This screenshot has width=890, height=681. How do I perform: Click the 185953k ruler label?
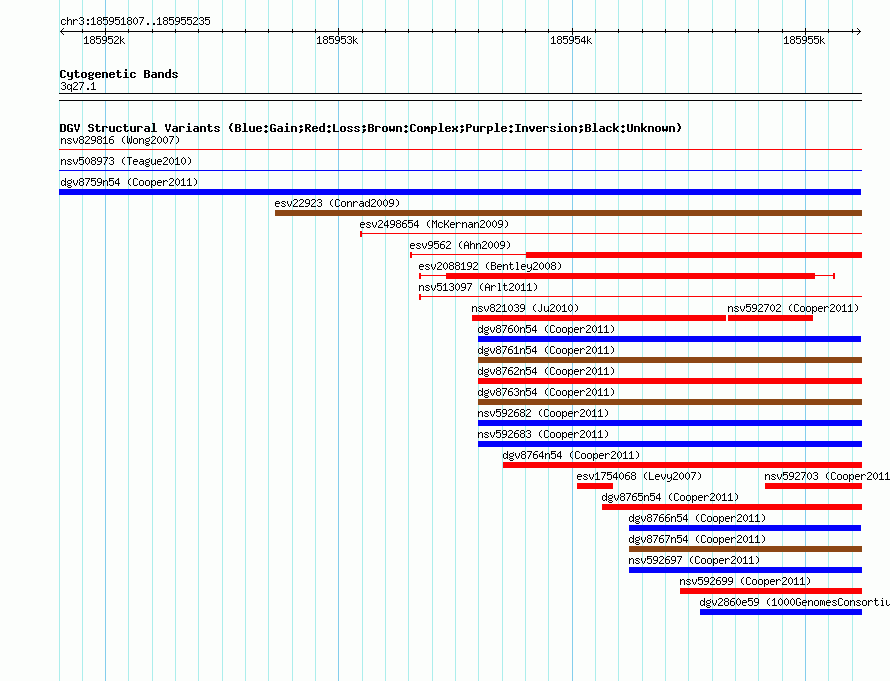[337, 40]
